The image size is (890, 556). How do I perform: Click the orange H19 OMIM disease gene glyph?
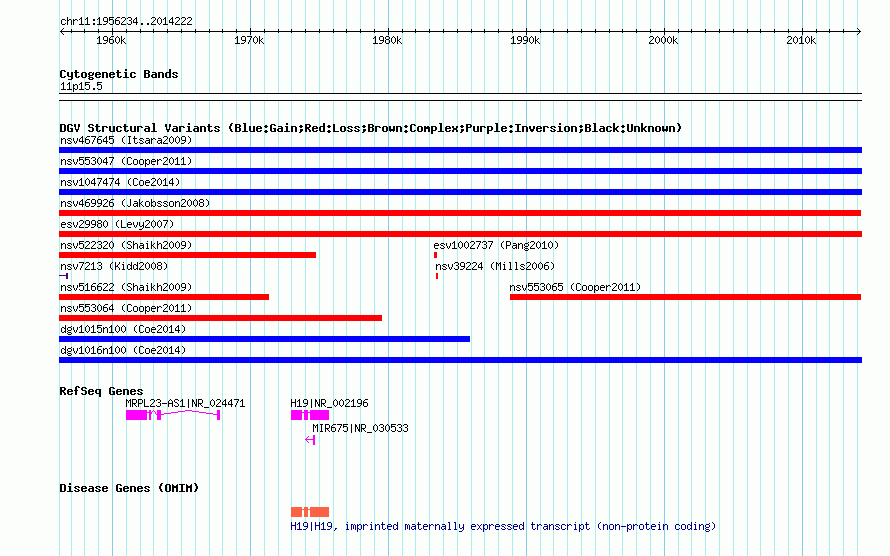tap(310, 512)
